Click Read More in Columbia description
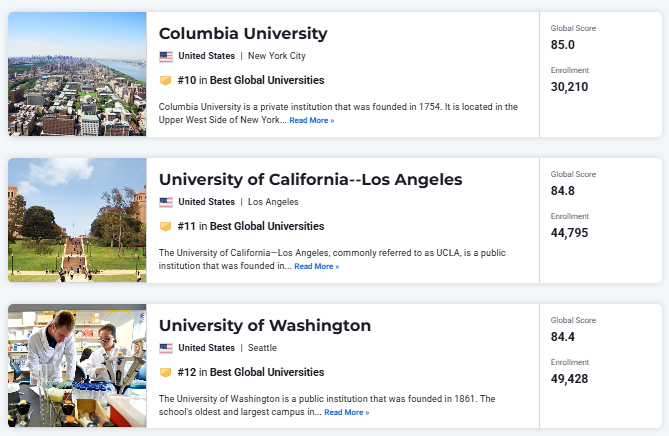Image resolution: width=669 pixels, height=436 pixels. [x=311, y=120]
